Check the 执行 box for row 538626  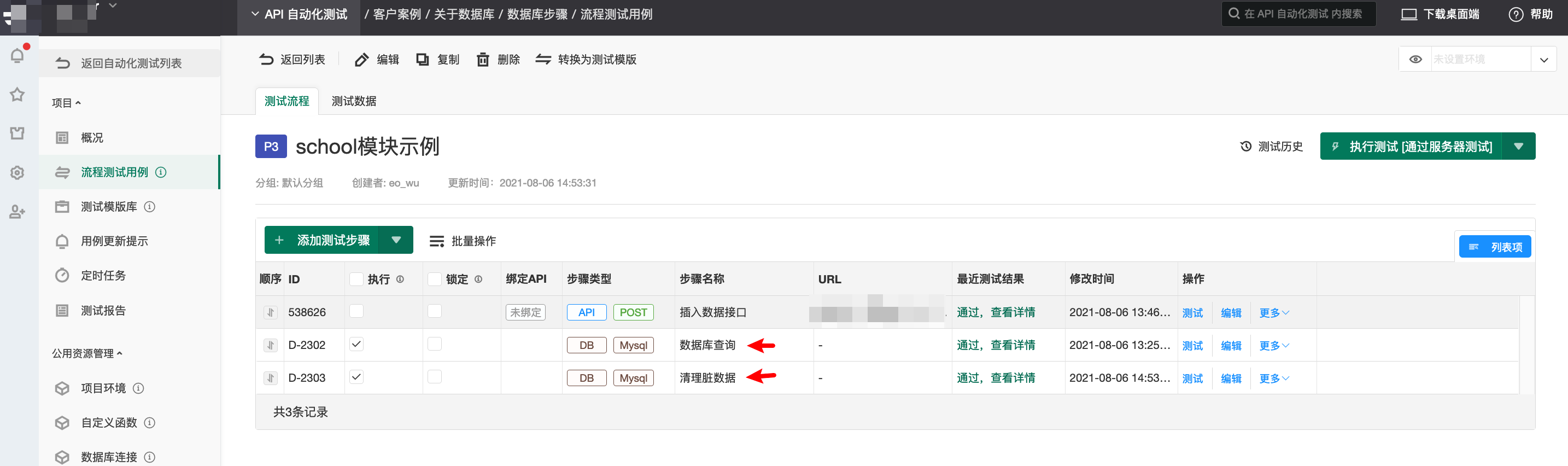(x=356, y=311)
